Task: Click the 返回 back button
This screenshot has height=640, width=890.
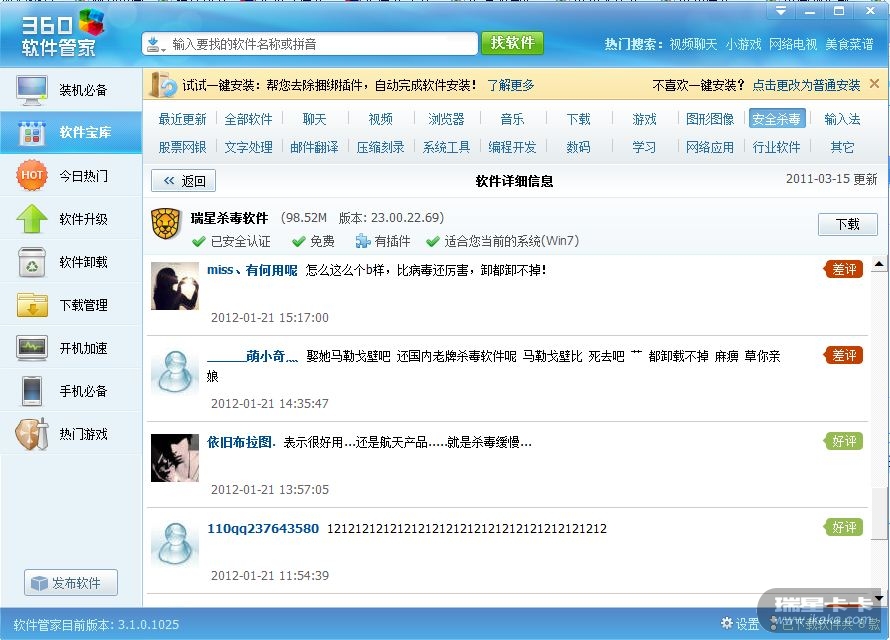Action: (x=183, y=181)
